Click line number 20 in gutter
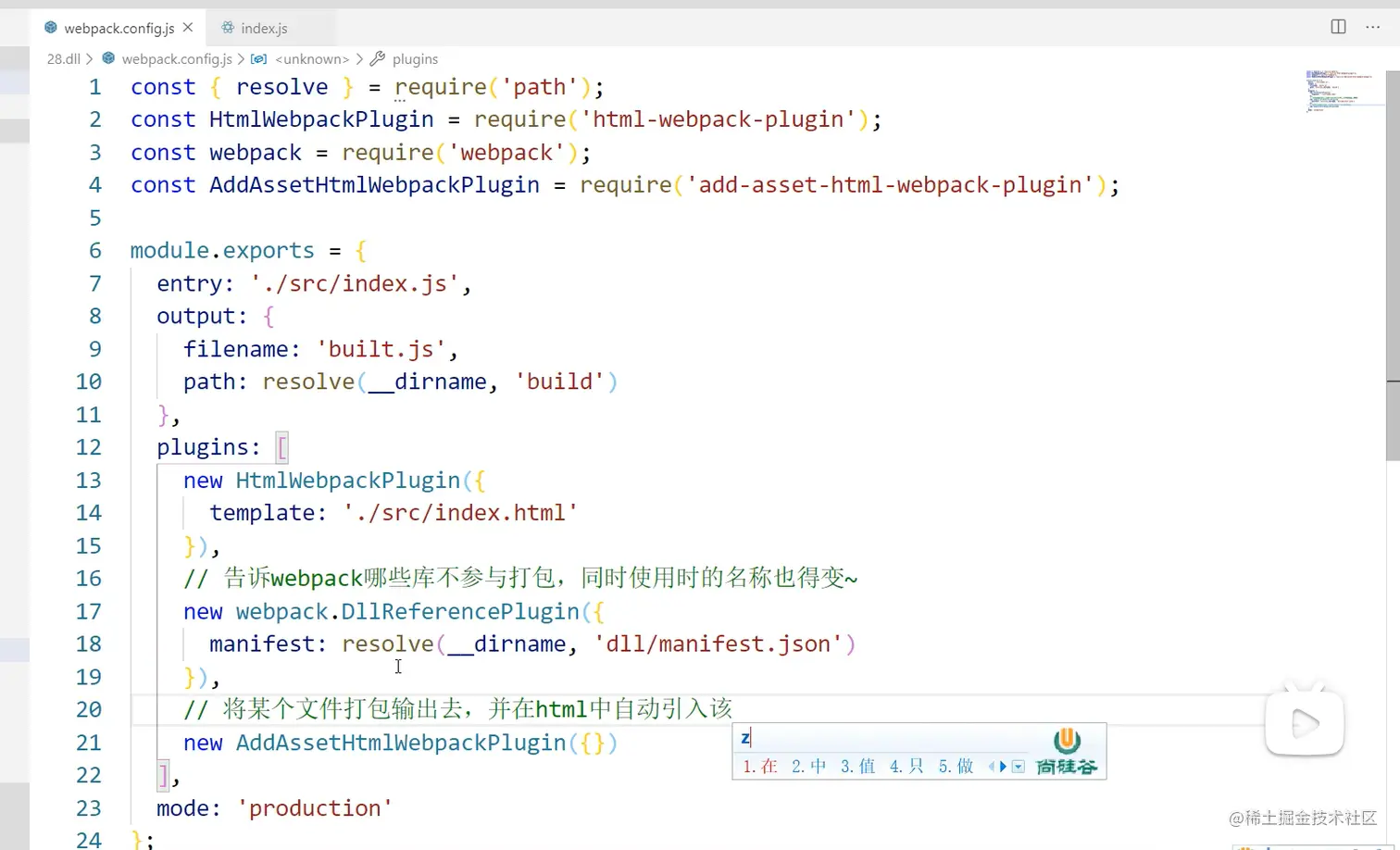The width and height of the screenshot is (1400, 850). [x=89, y=709]
